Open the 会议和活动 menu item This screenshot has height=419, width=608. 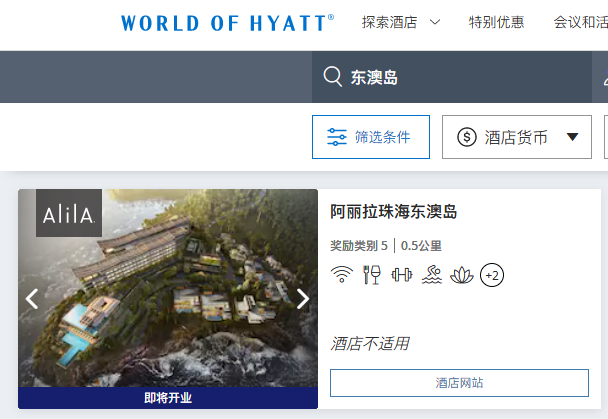(580, 22)
